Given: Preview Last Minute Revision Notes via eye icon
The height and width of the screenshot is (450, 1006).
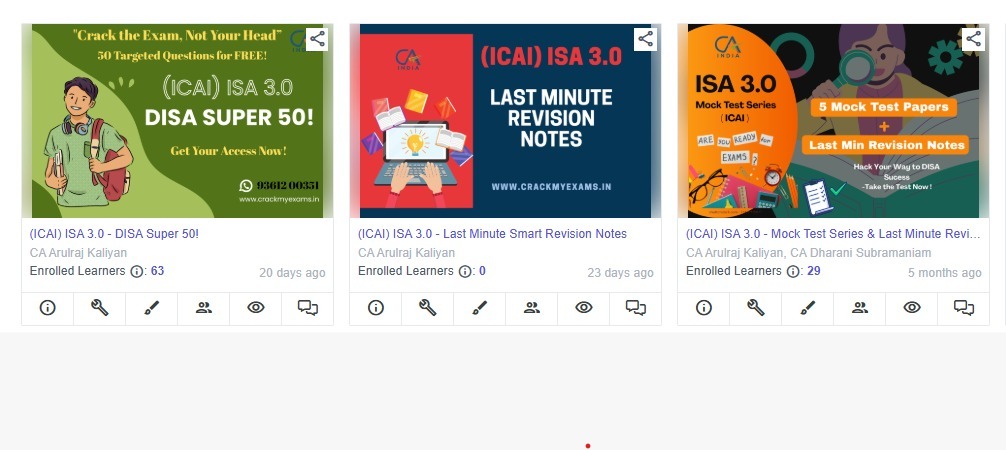Looking at the screenshot, I should pos(584,308).
